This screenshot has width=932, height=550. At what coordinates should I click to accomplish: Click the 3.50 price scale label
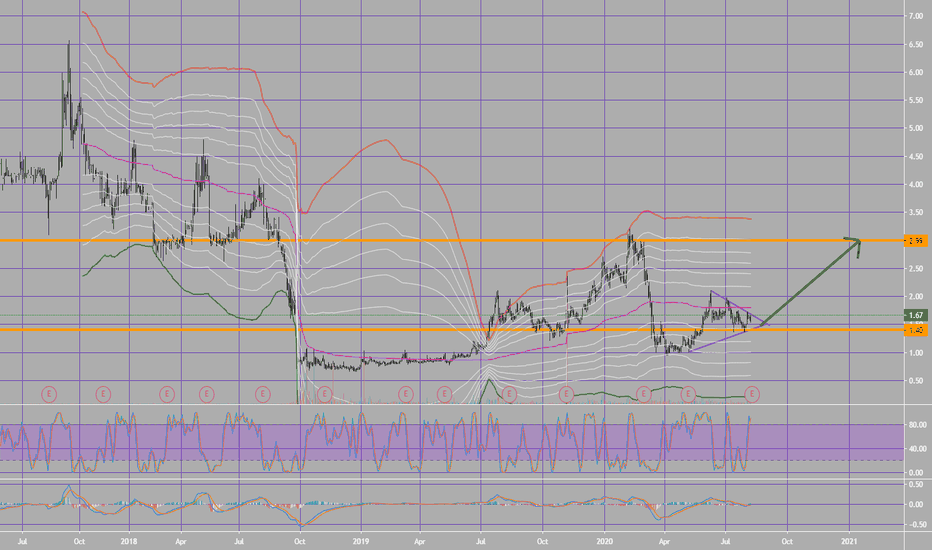pyautogui.click(x=916, y=212)
